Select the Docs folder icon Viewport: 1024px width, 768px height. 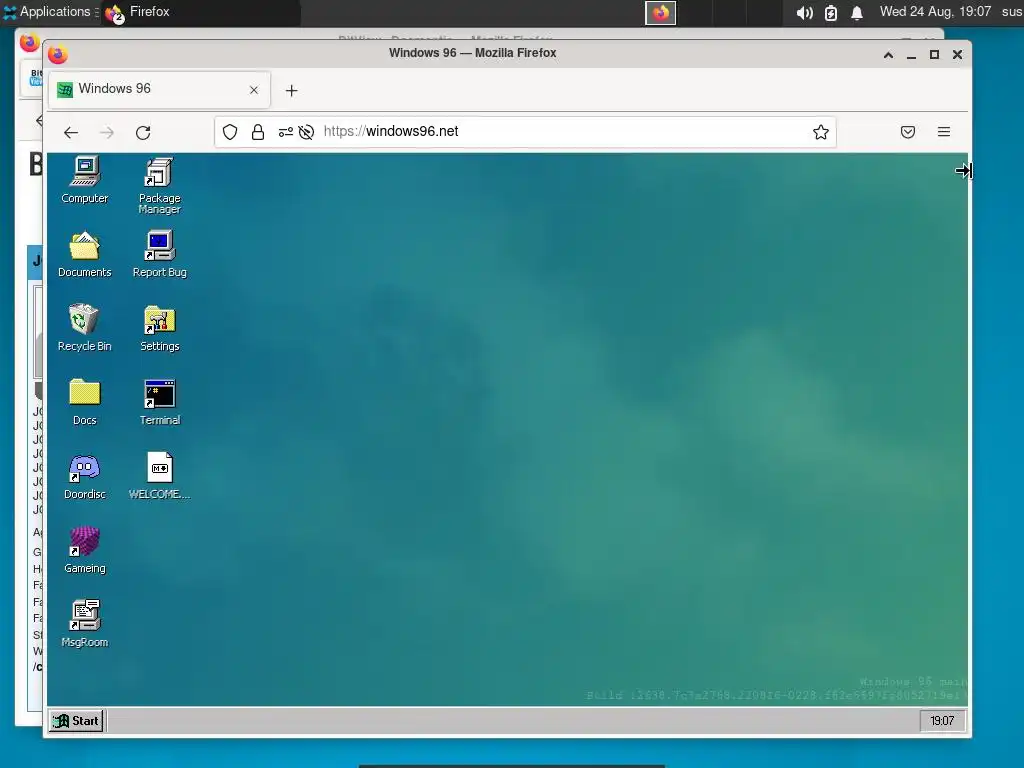click(85, 402)
